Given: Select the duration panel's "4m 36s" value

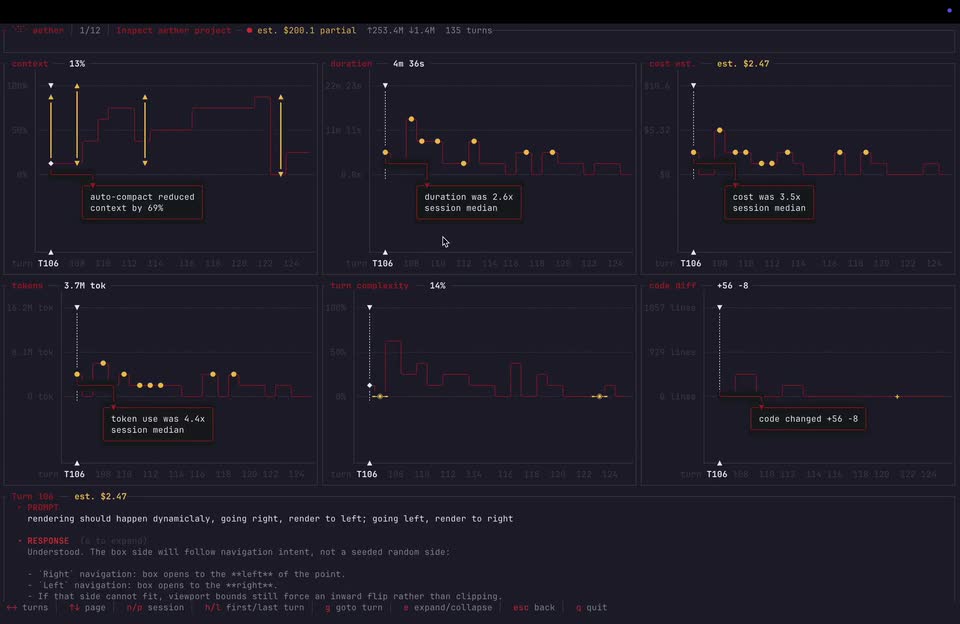Looking at the screenshot, I should tap(408, 64).
